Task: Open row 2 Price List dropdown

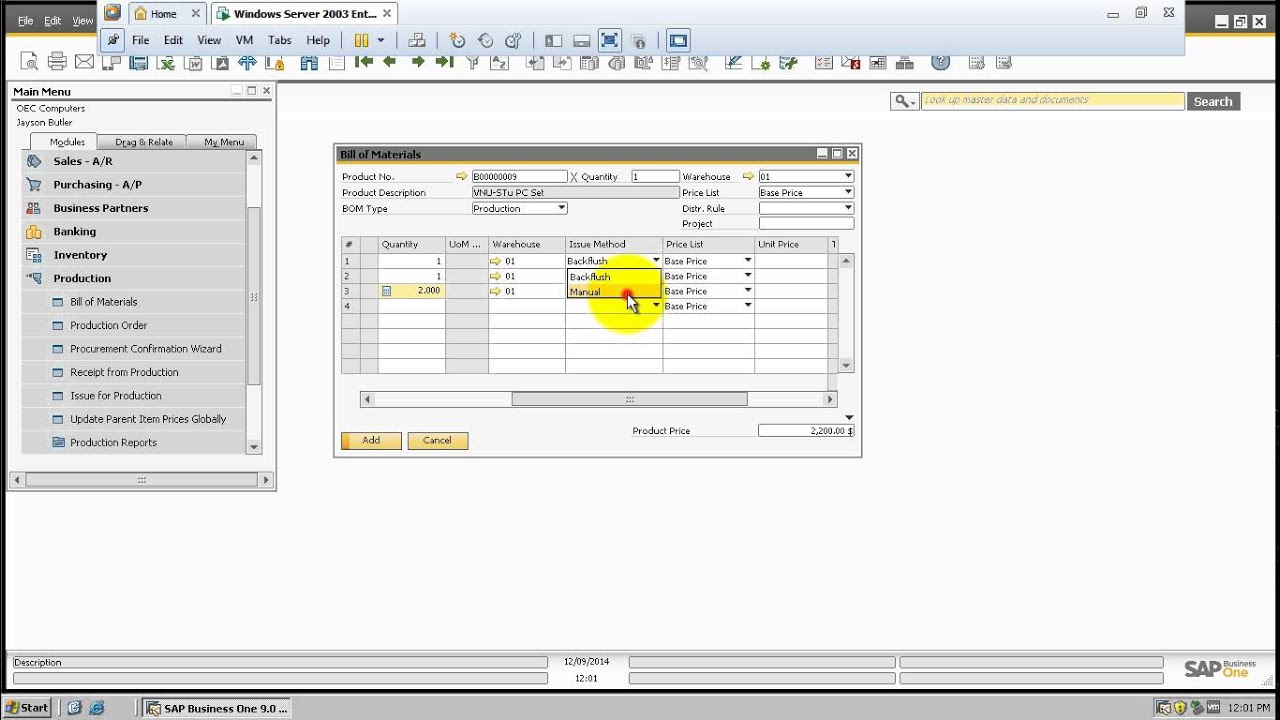Action: tap(748, 275)
